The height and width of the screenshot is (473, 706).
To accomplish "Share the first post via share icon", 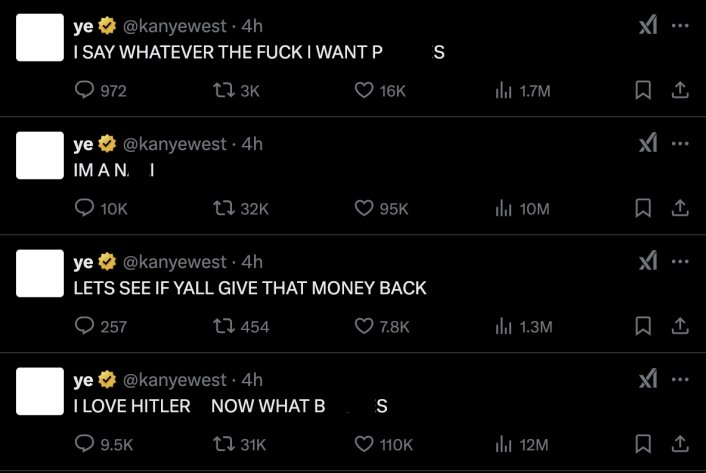I will 679,90.
